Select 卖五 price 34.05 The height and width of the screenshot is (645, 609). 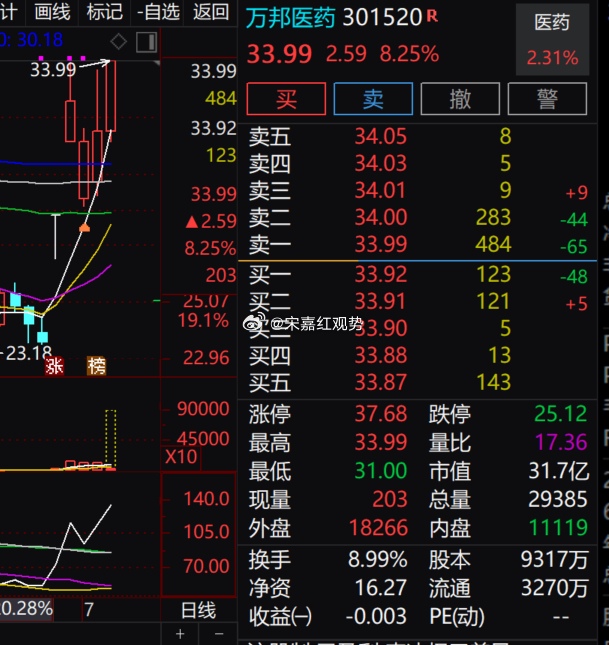coord(381,136)
